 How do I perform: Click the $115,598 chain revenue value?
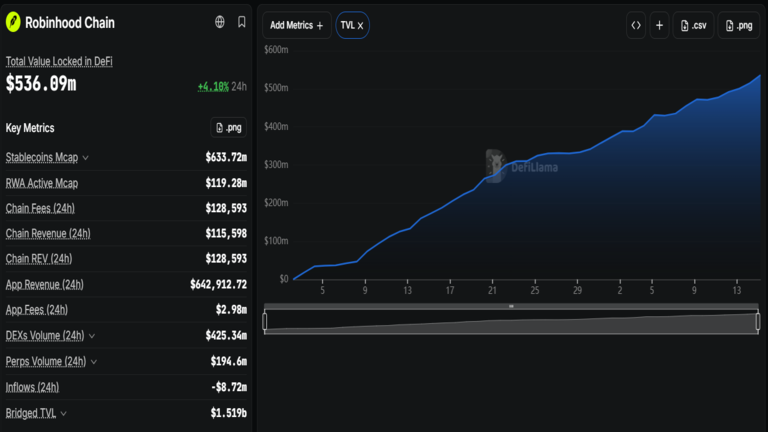[226, 234]
